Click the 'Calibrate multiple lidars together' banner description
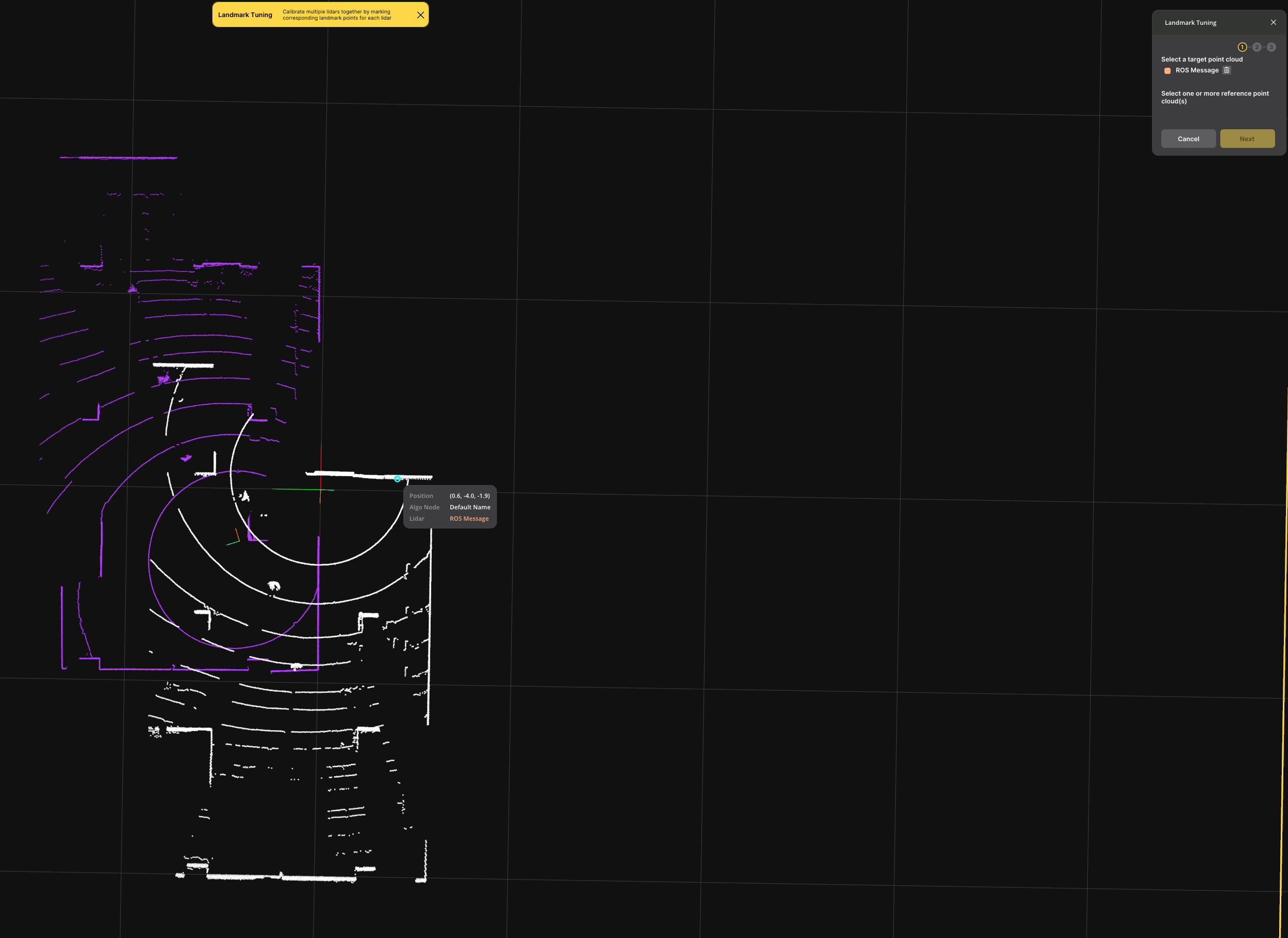This screenshot has width=1288, height=938. coord(337,15)
